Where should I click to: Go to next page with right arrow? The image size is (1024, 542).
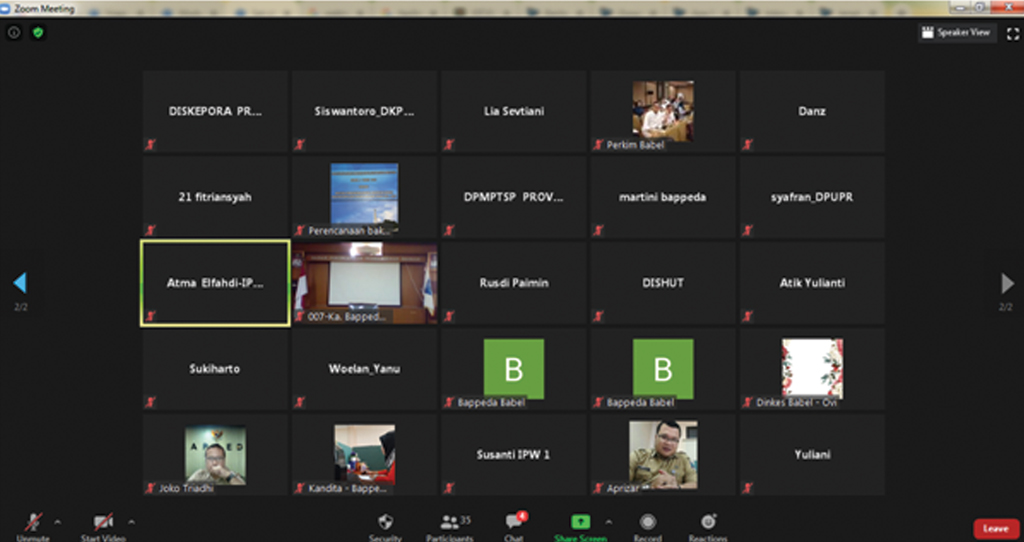click(1007, 284)
